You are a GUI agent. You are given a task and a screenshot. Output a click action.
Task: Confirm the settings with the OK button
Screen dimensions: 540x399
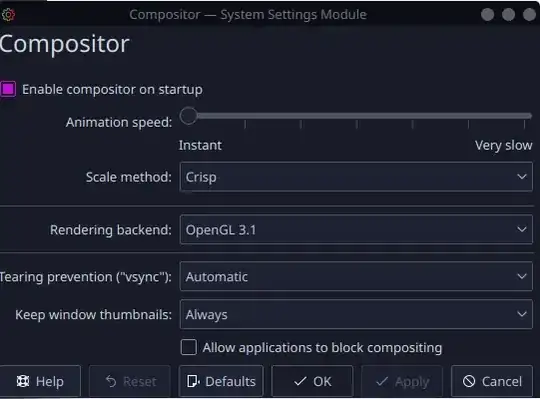[312, 381]
